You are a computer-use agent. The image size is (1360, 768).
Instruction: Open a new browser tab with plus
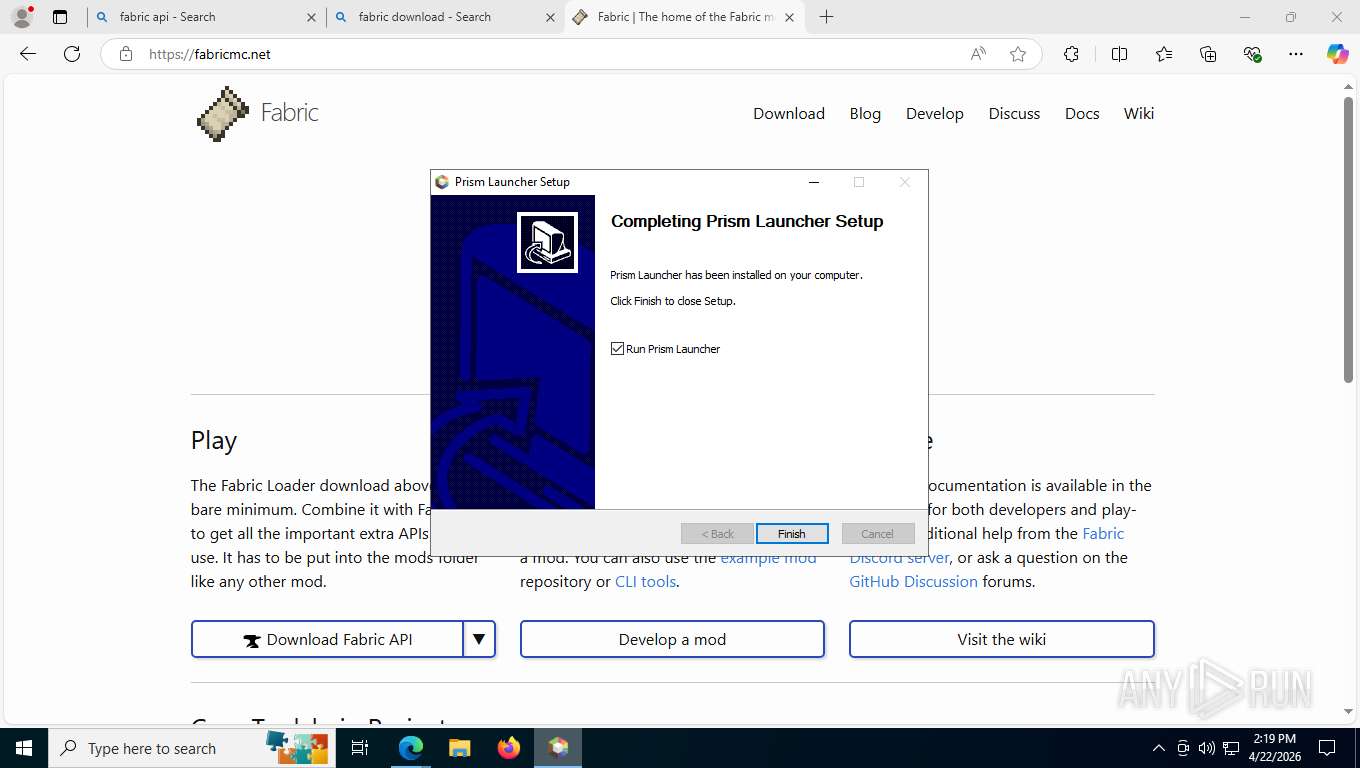coord(826,17)
